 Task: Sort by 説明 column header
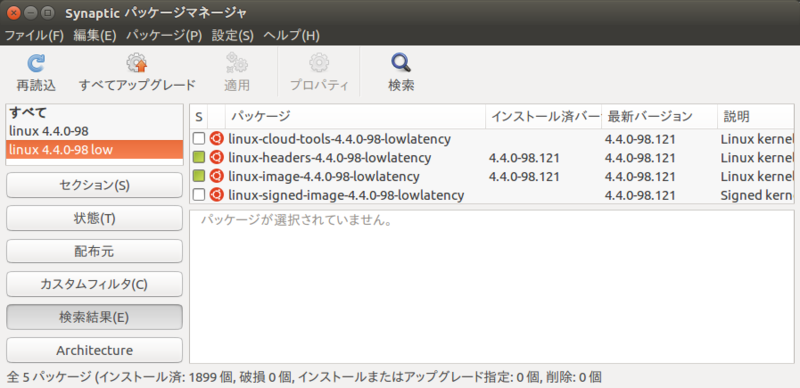(x=756, y=116)
